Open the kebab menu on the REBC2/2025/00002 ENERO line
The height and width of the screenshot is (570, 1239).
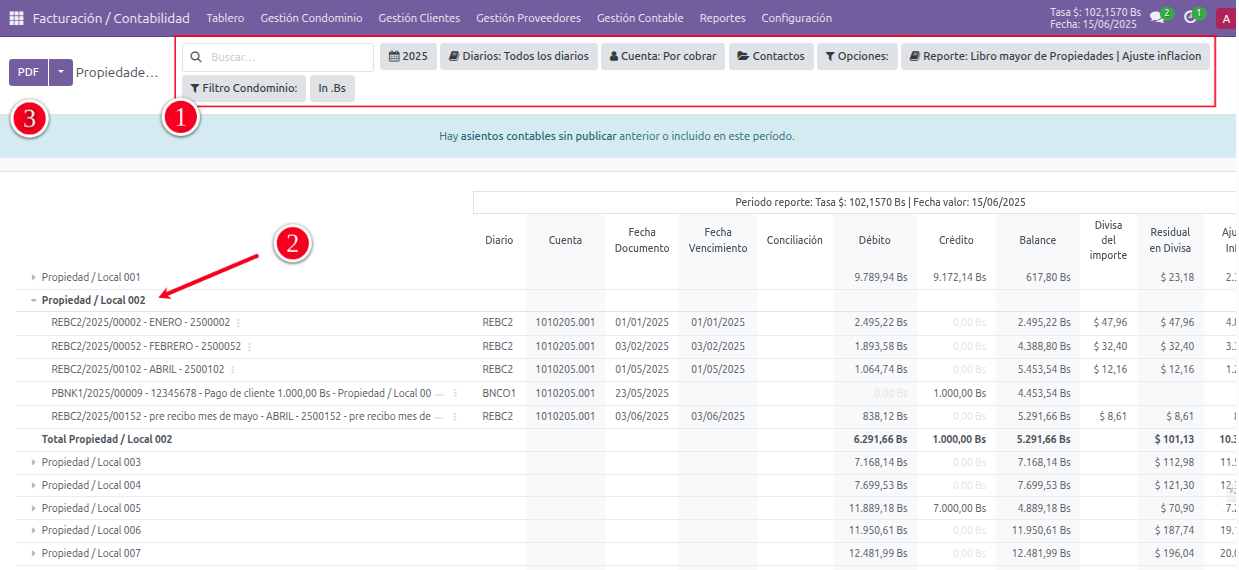pyautogui.click(x=238, y=323)
